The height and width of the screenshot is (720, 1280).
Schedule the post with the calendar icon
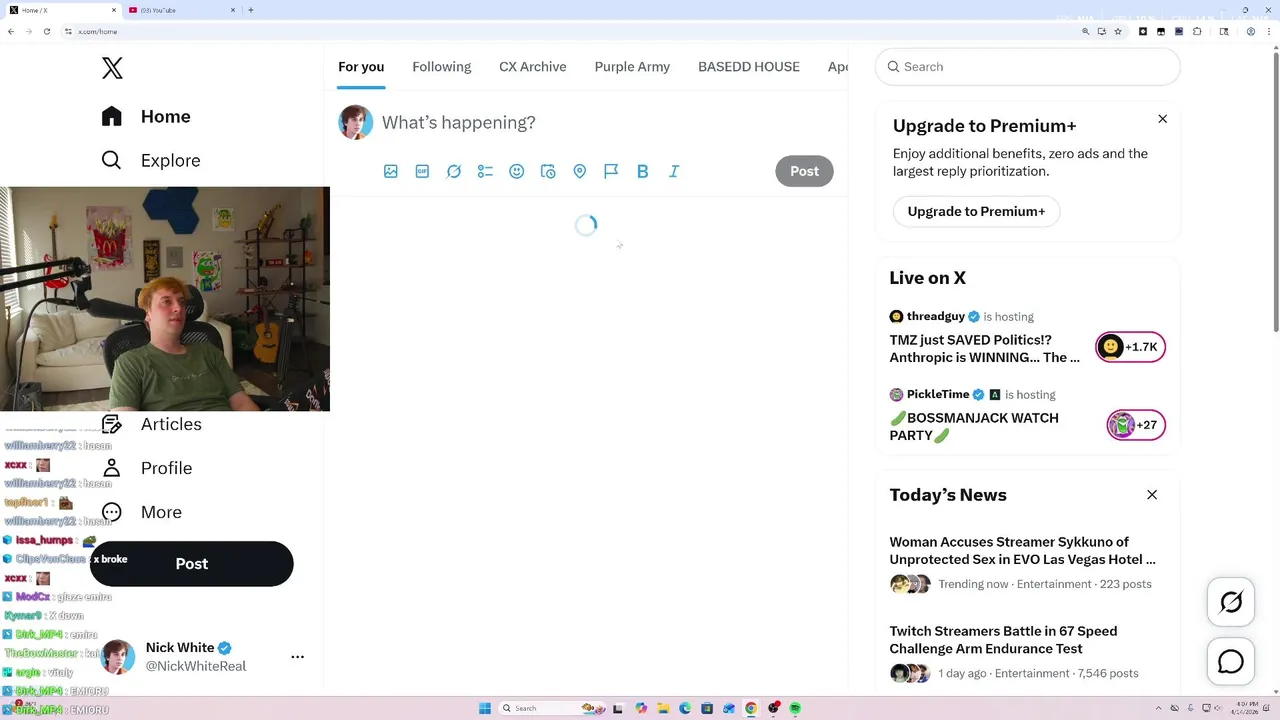(548, 171)
